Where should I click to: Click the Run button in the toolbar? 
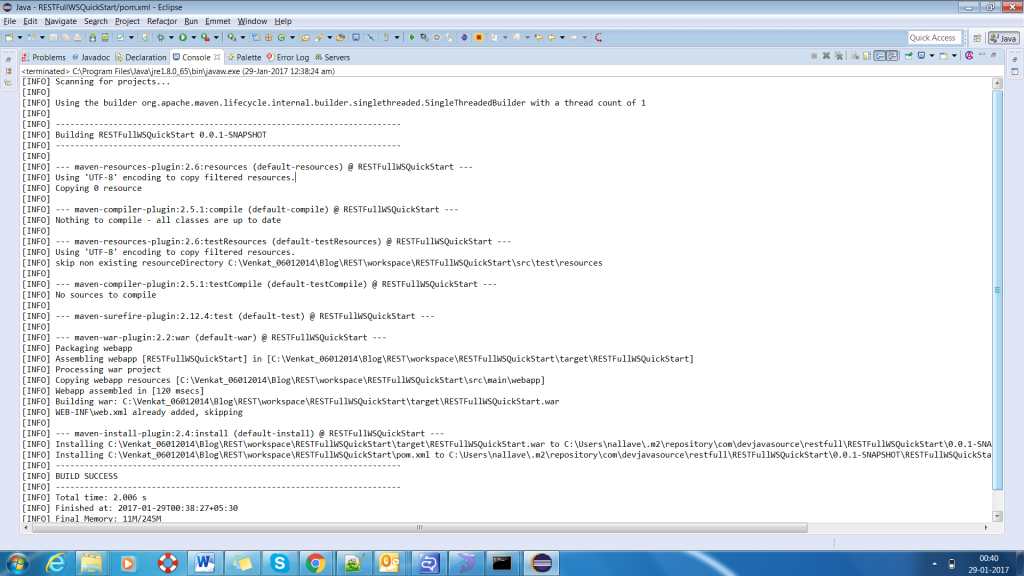click(x=182, y=38)
